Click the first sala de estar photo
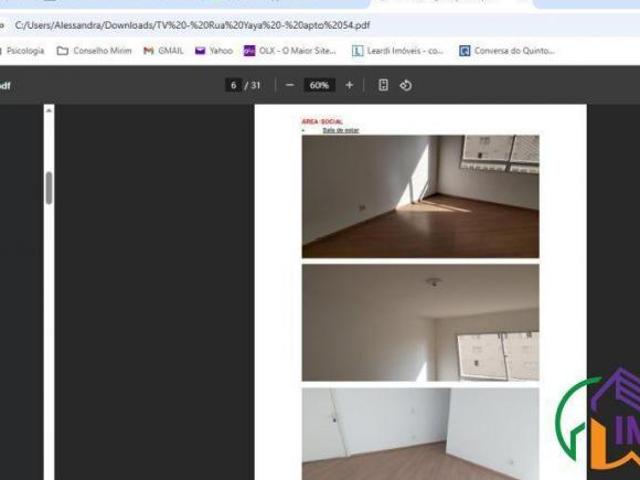Viewport: 640px width, 480px height. coord(420,196)
